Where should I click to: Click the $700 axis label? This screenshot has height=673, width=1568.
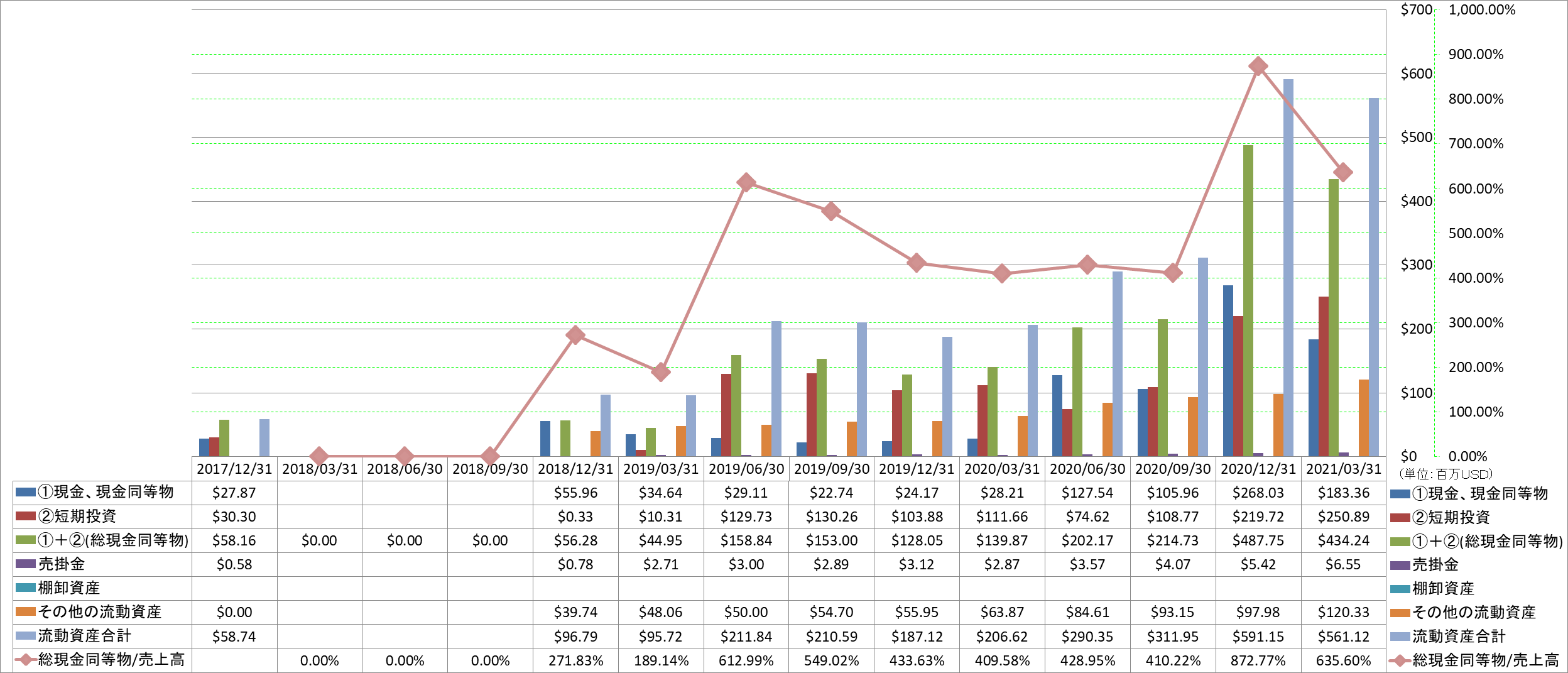1416,9
